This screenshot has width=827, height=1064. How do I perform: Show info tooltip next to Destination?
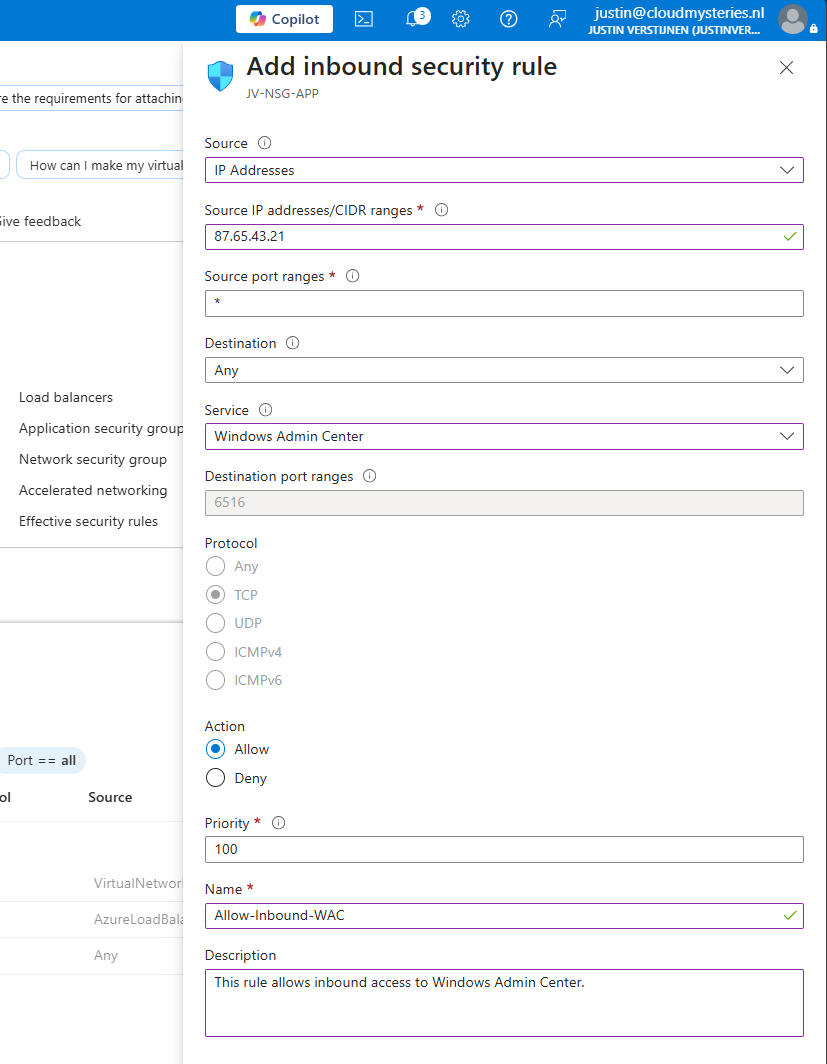click(x=292, y=343)
